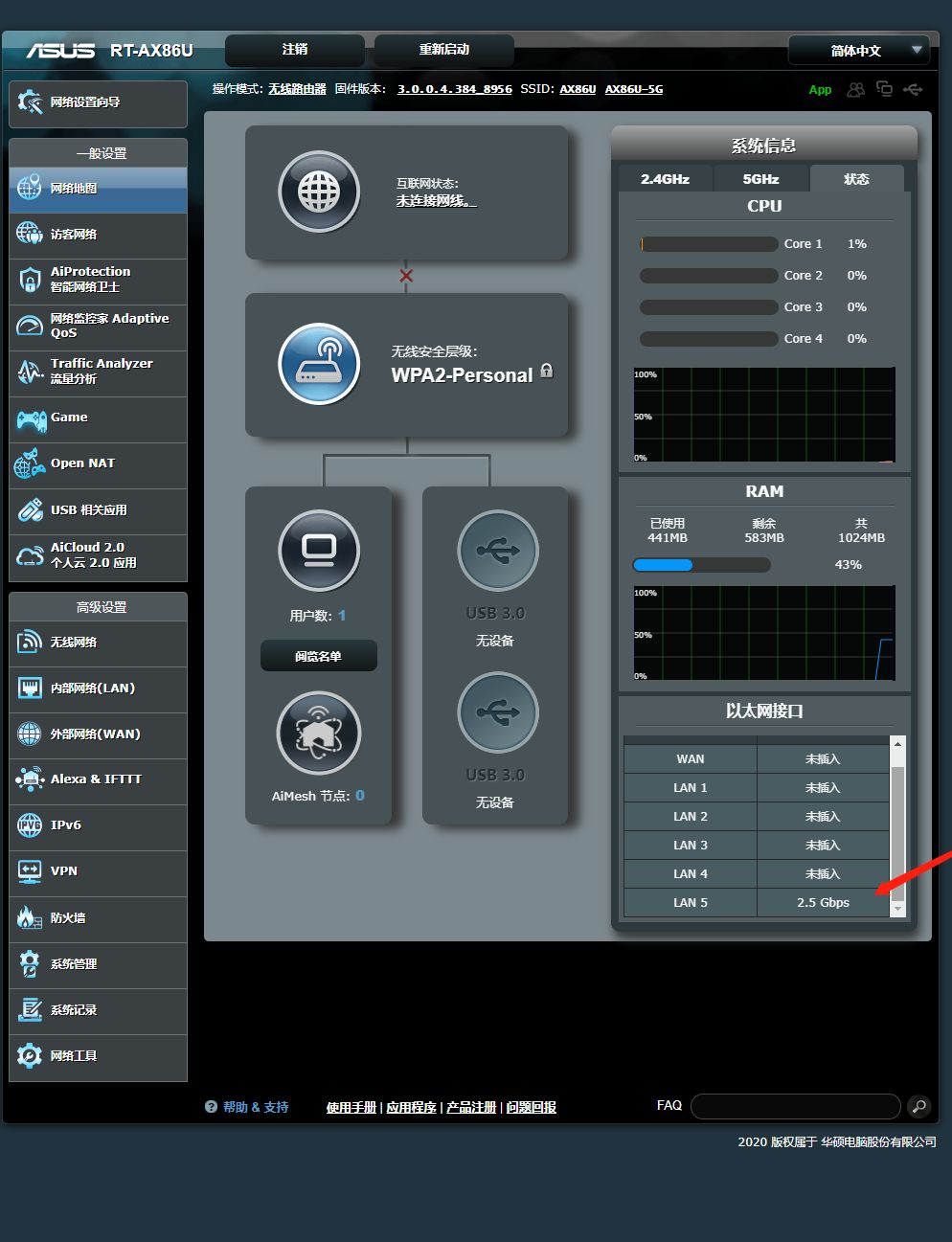Open Wireless settings icon

click(x=29, y=642)
